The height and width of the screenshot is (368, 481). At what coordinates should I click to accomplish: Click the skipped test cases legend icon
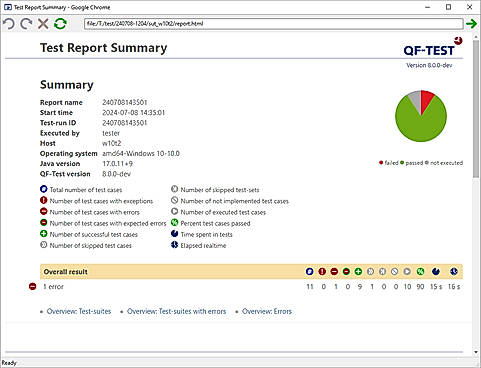point(44,245)
